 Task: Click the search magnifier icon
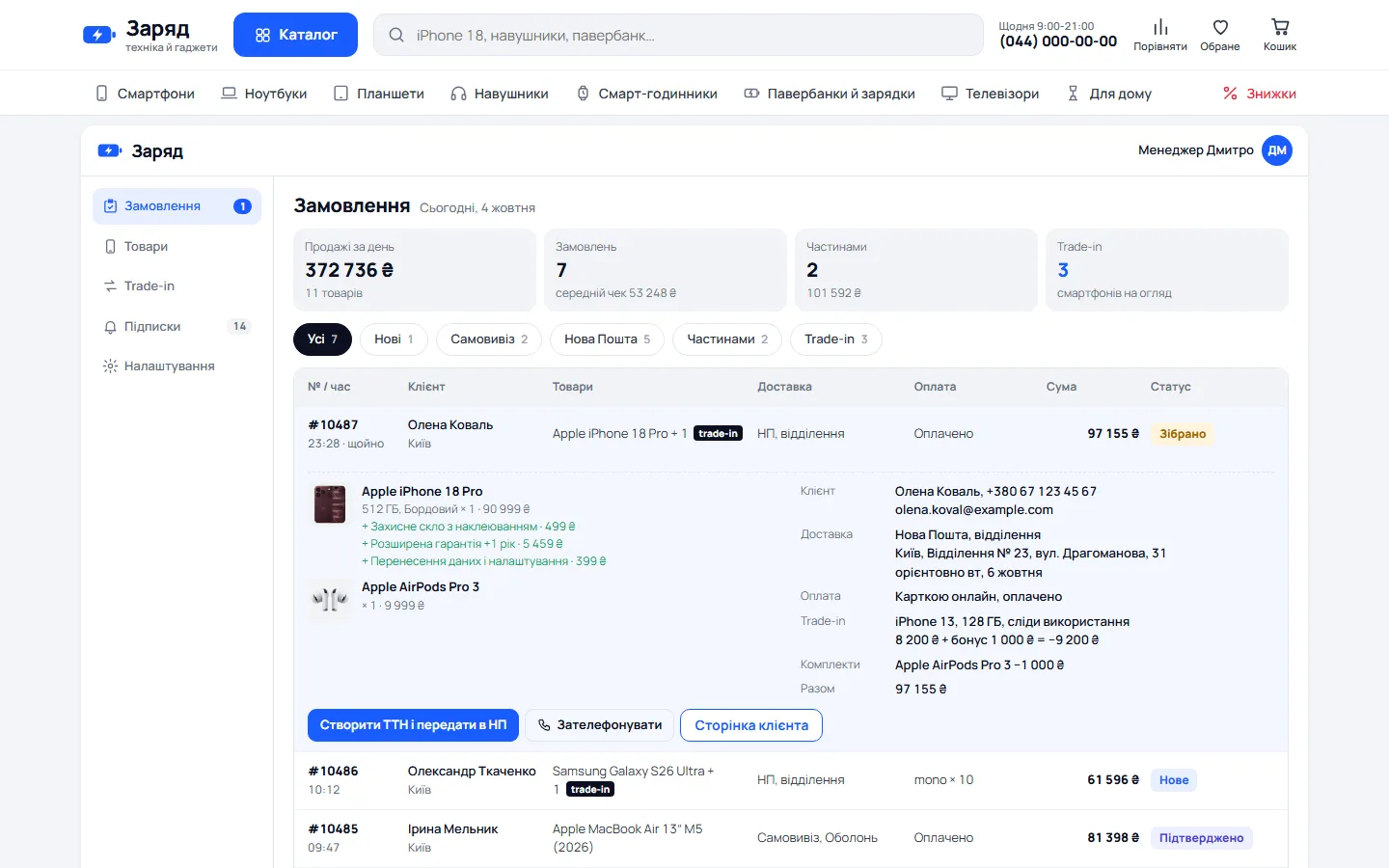(x=396, y=35)
